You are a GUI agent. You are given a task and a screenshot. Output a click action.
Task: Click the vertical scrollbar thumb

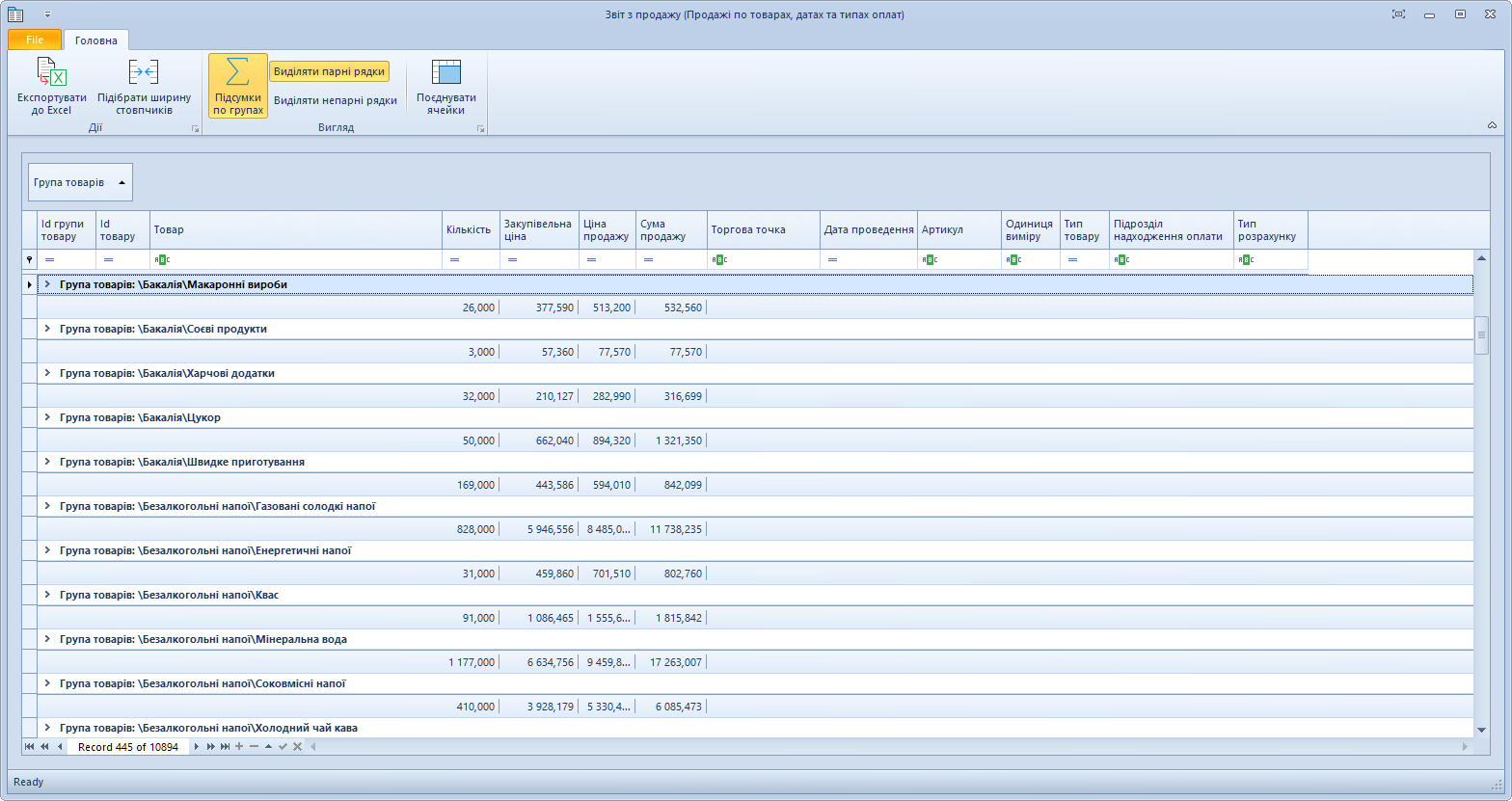[x=1482, y=335]
